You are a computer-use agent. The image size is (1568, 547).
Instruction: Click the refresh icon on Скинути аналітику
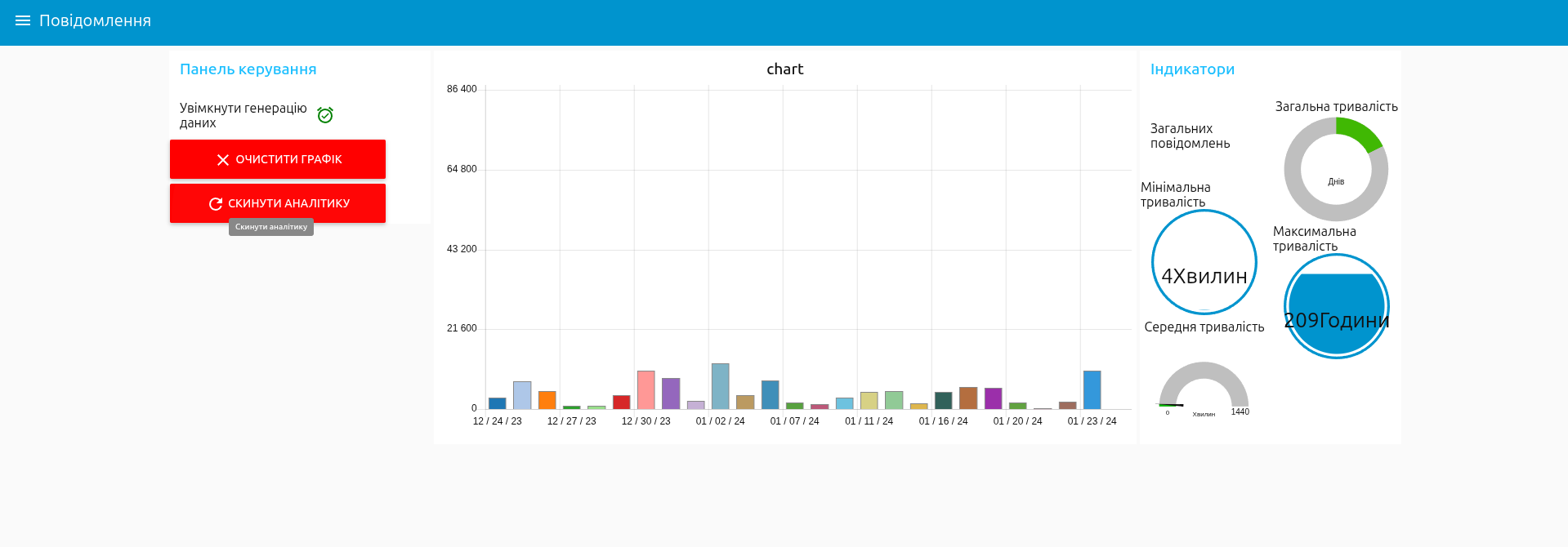point(216,204)
